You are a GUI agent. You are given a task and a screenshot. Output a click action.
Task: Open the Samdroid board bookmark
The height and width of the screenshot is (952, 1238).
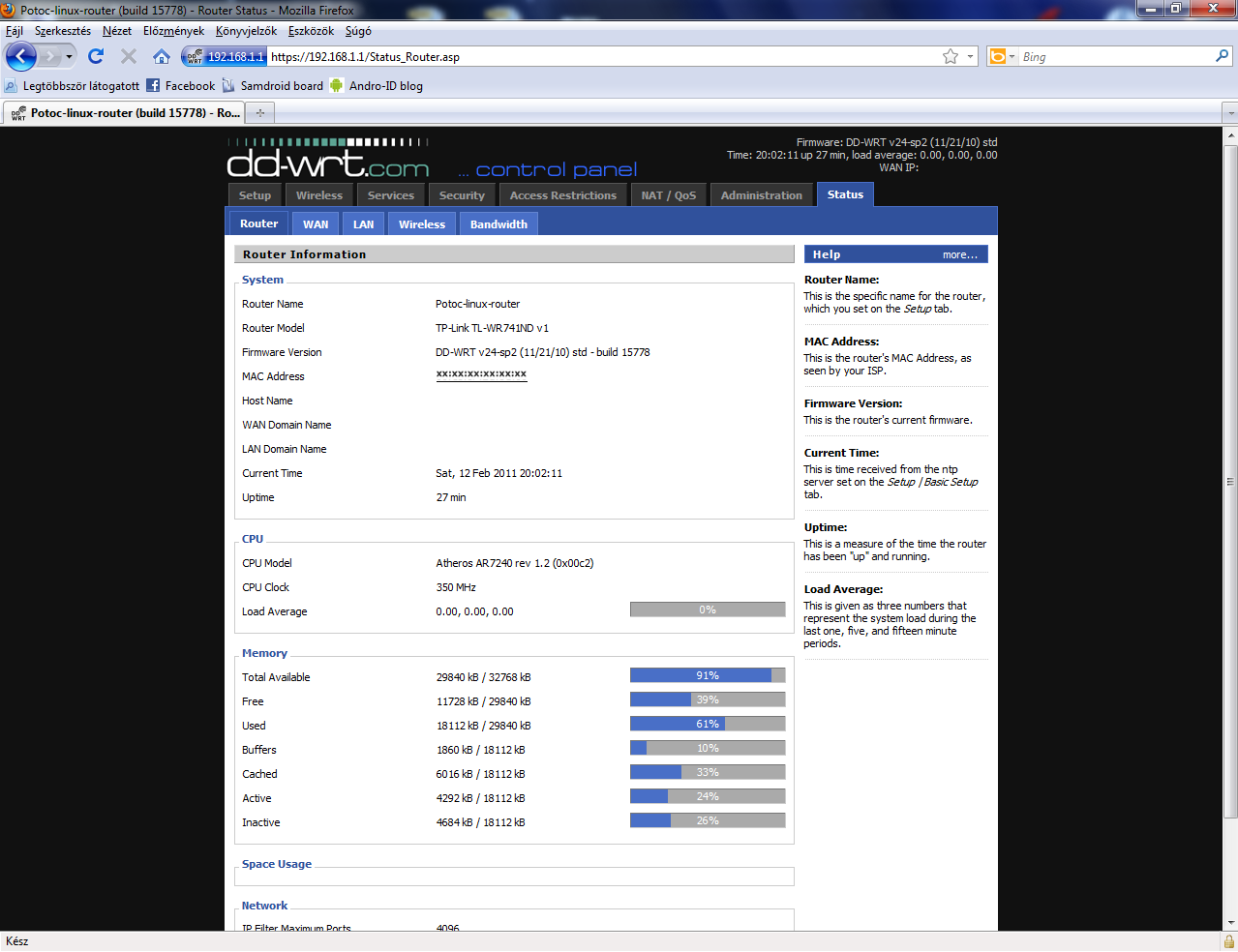(273, 85)
